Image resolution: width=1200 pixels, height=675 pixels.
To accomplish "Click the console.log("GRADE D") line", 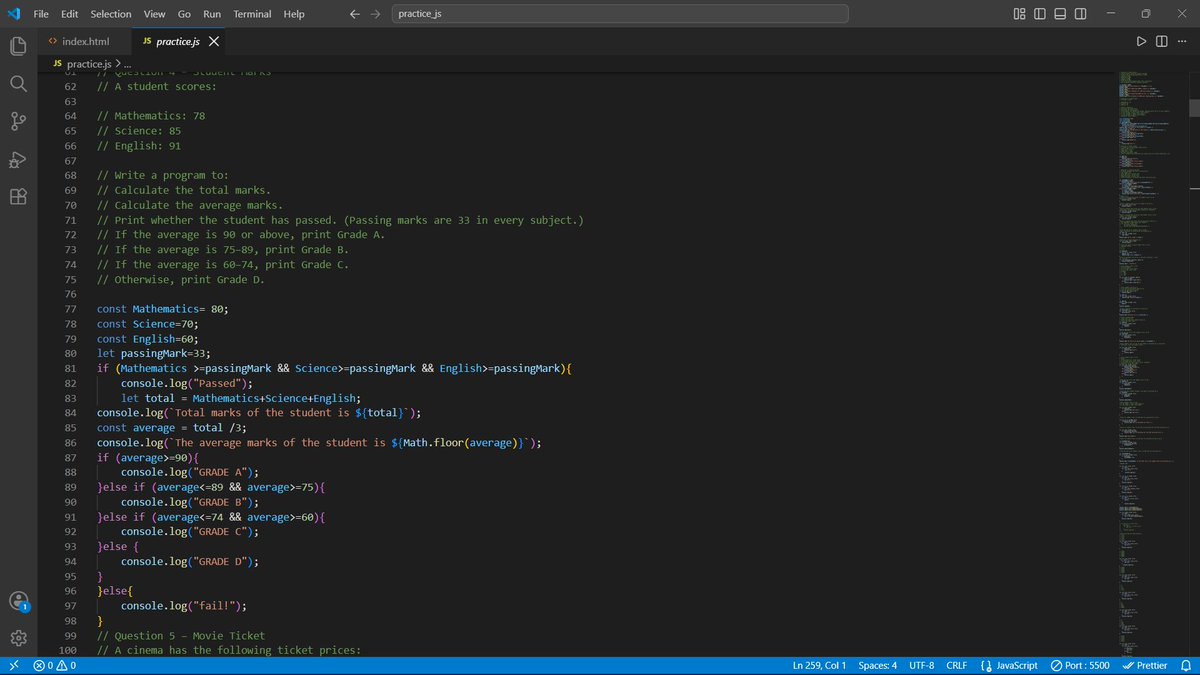I will pos(190,561).
